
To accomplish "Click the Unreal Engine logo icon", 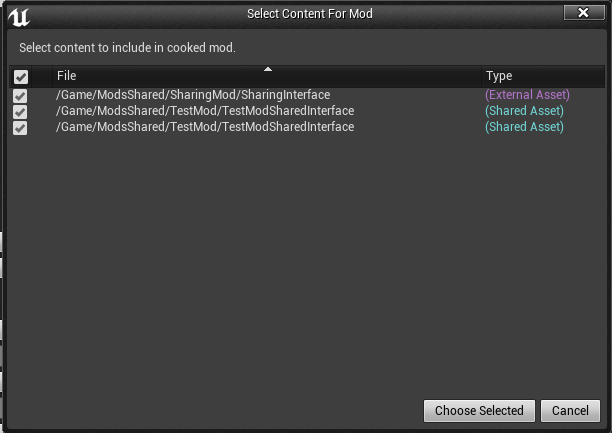I will [19, 17].
